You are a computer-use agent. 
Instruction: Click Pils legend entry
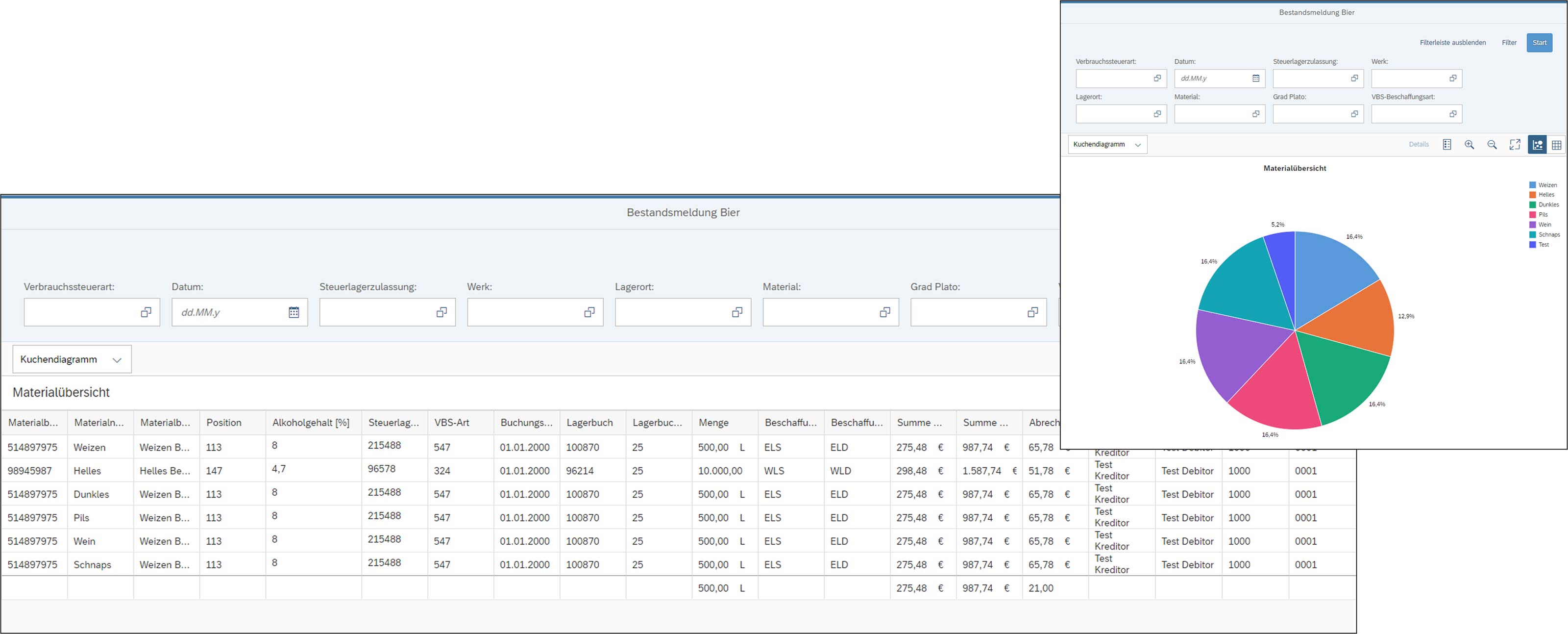pos(1539,215)
